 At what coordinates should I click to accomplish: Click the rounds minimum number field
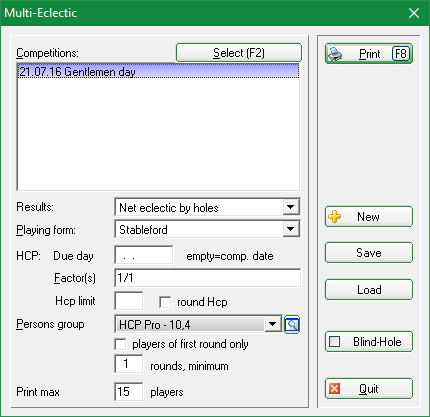click(129, 364)
